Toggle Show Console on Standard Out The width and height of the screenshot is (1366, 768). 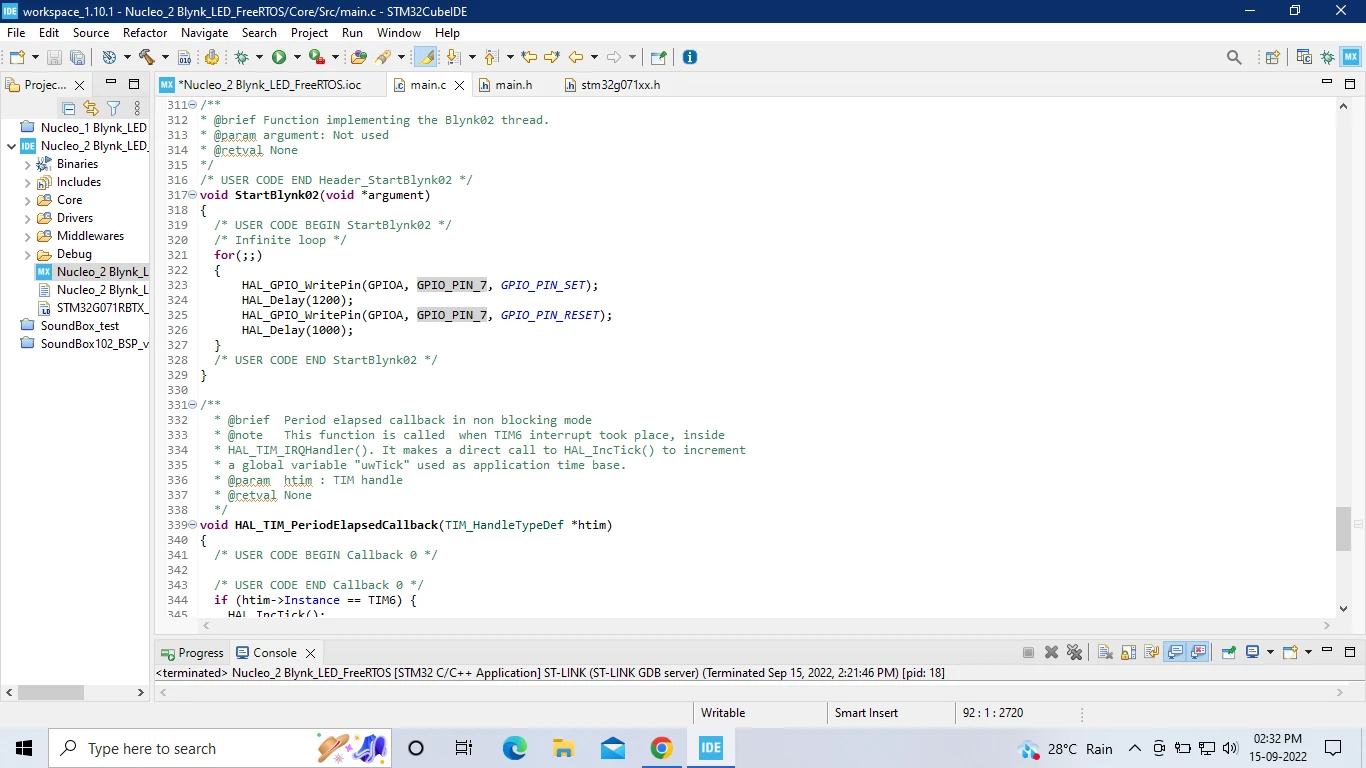point(1175,652)
